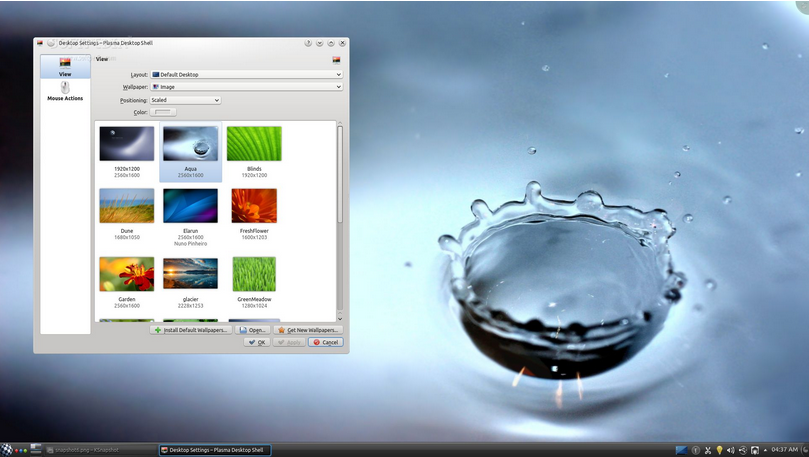Open the Layout dropdown showing Default Desktop

point(247,74)
